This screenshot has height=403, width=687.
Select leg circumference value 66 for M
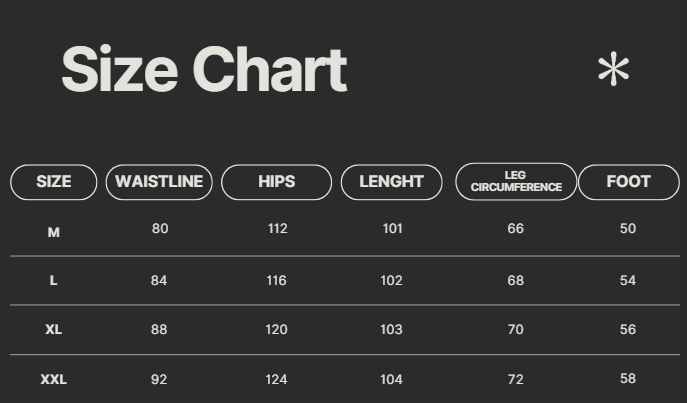pyautogui.click(x=516, y=229)
